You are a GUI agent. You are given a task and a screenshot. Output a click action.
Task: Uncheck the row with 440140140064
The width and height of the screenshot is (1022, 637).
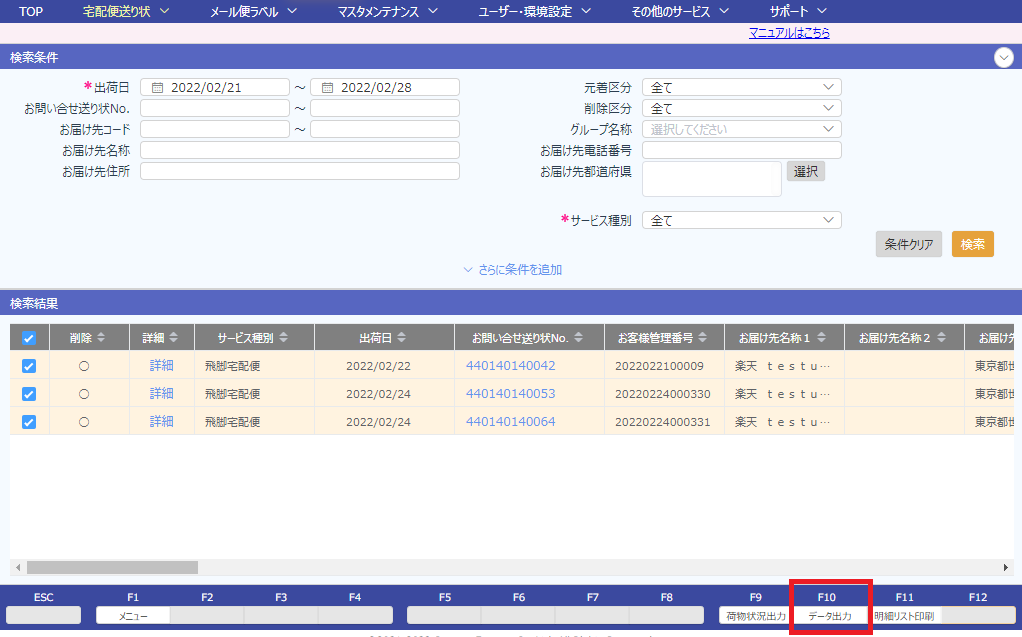tap(29, 422)
